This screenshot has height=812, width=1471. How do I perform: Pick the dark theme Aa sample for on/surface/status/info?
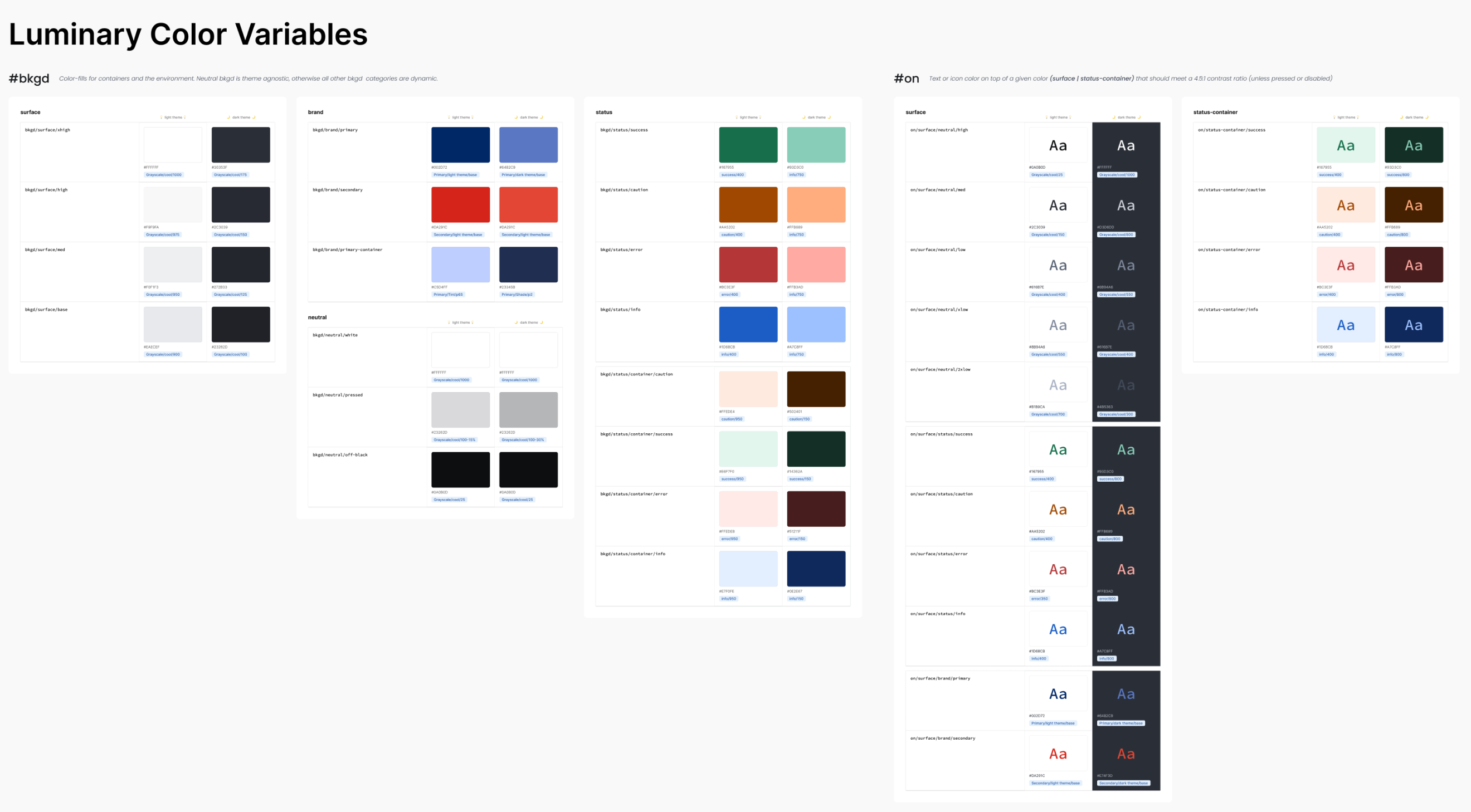(x=1126, y=629)
